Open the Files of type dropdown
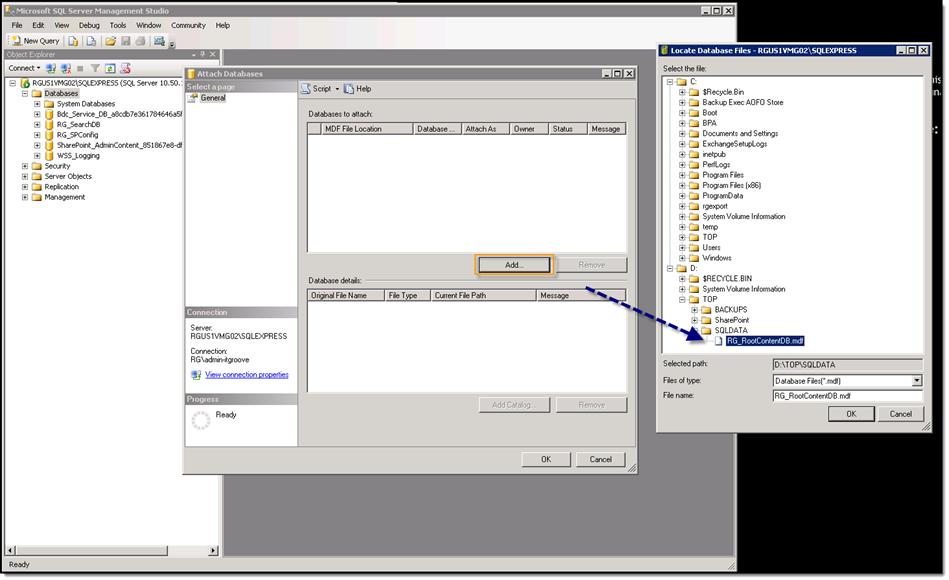This screenshot has height=580, width=949. click(916, 381)
